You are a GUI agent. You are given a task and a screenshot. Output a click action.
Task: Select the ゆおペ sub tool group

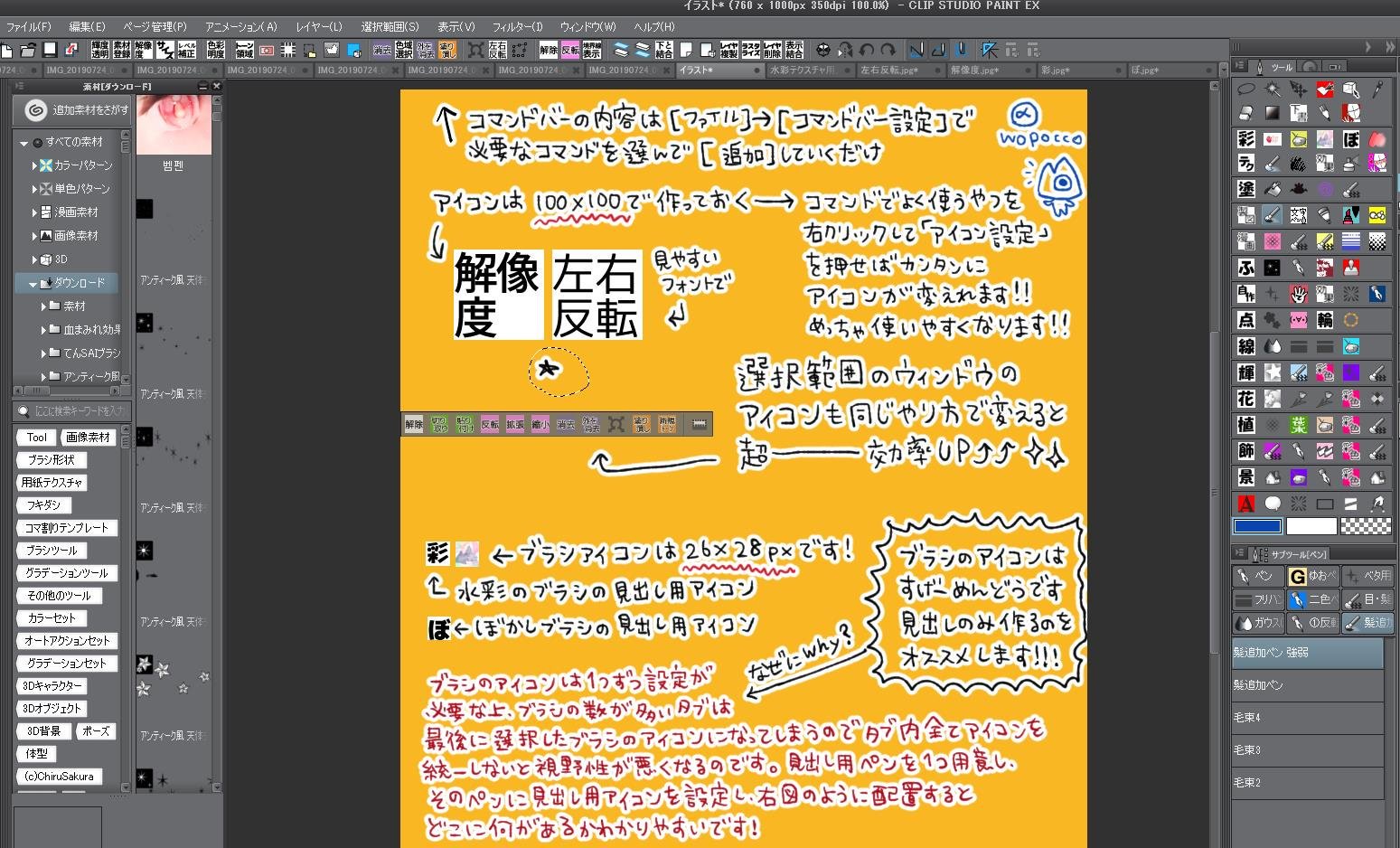coord(1313,576)
